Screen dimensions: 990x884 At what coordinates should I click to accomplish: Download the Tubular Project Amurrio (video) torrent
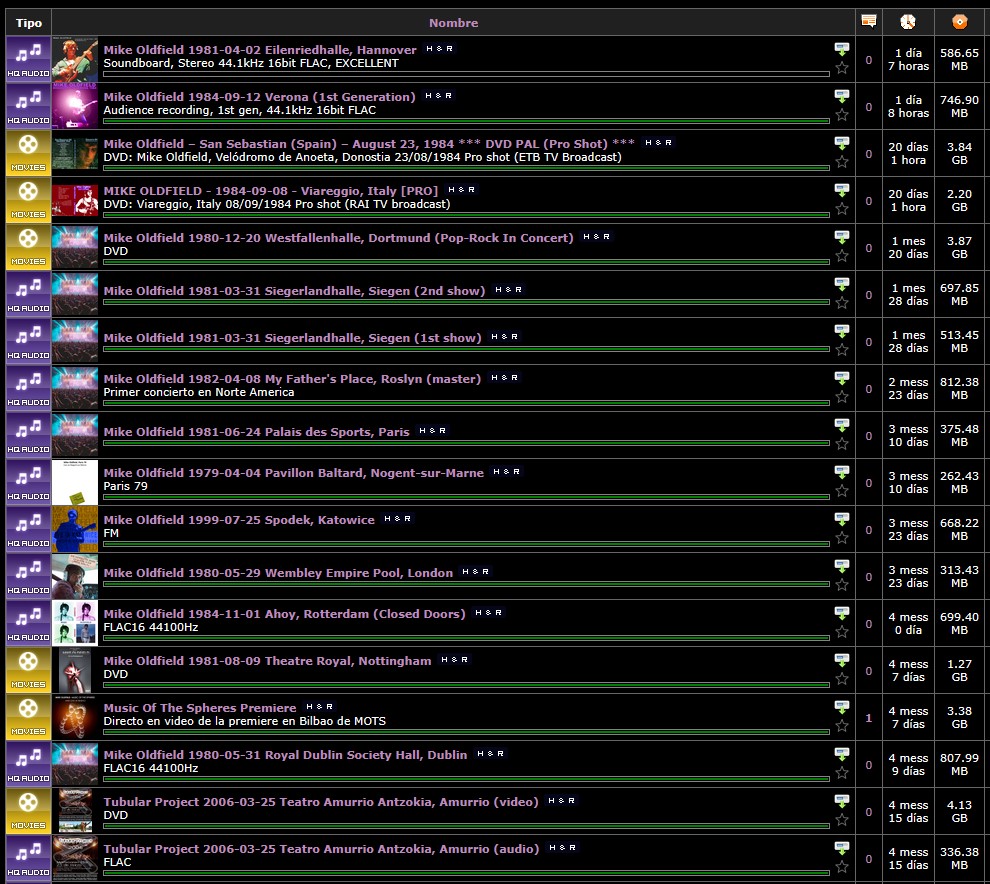pyautogui.click(x=842, y=802)
